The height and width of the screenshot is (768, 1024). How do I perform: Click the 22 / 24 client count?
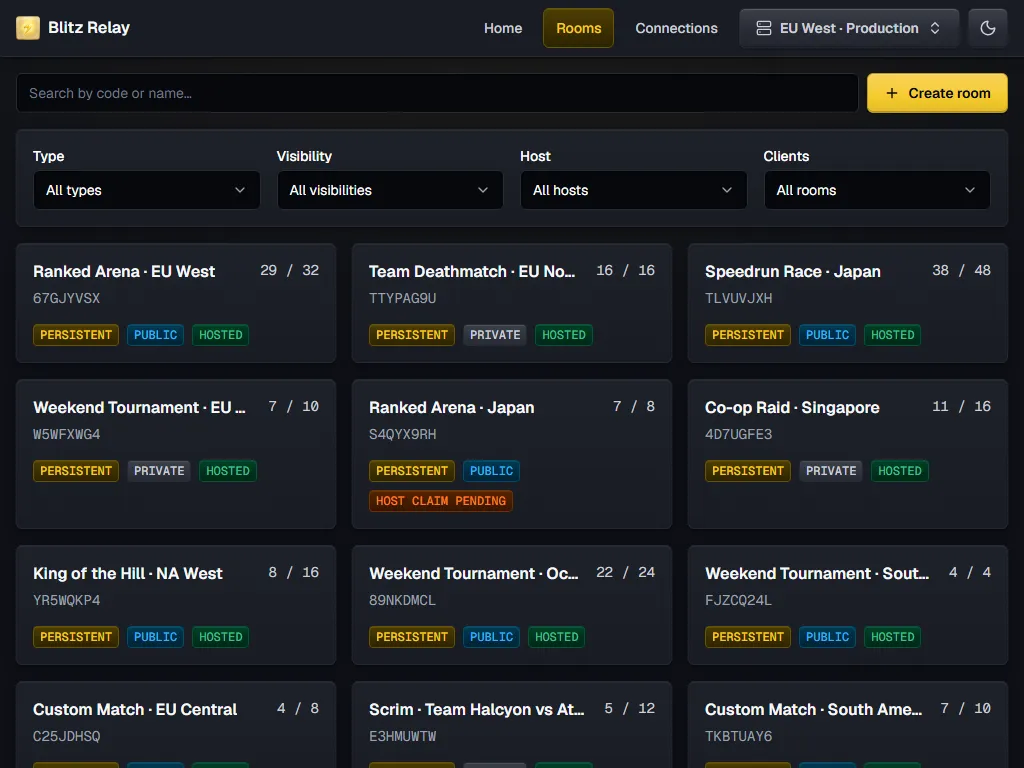coord(625,572)
